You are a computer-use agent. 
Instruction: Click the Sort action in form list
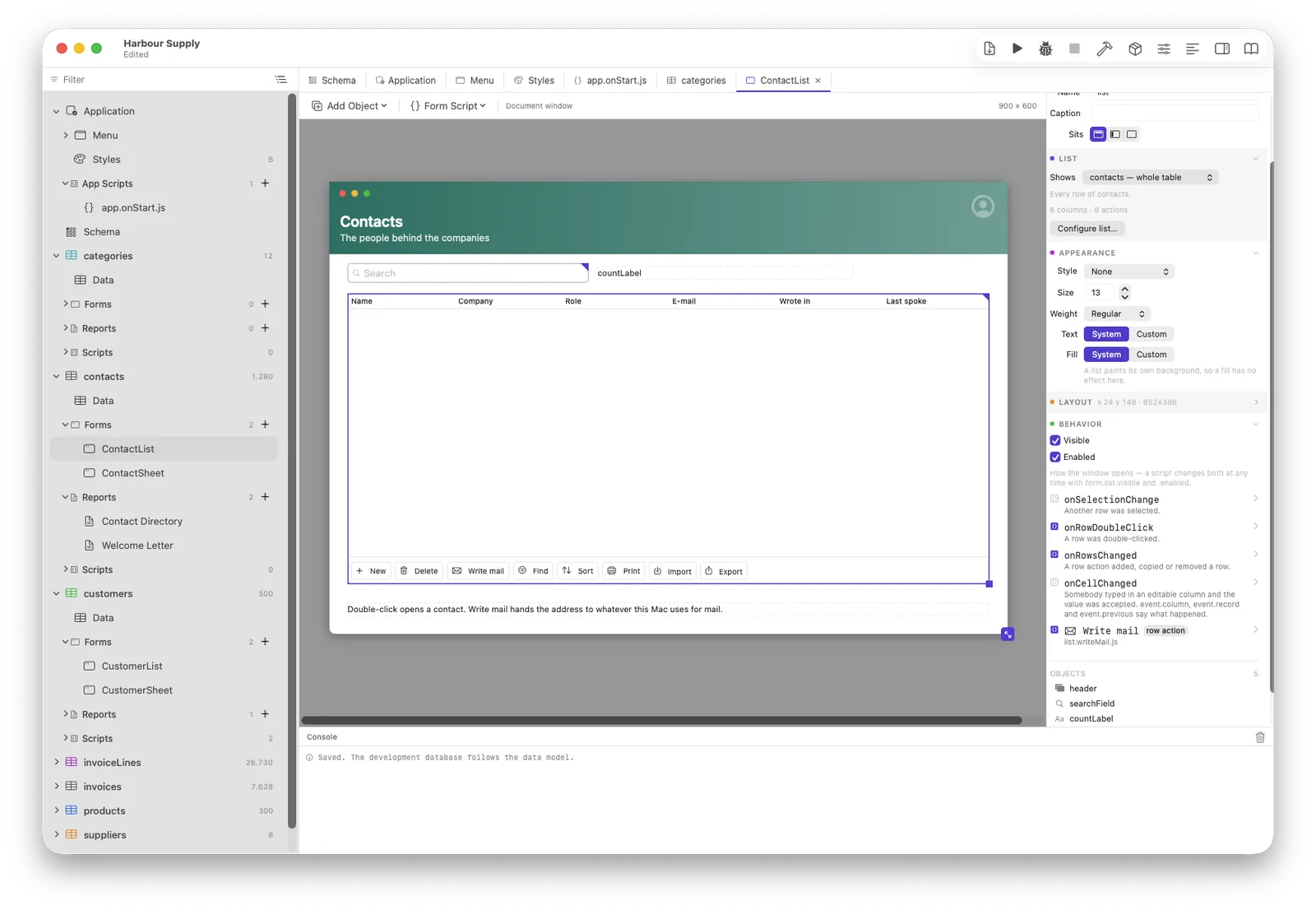pos(577,571)
